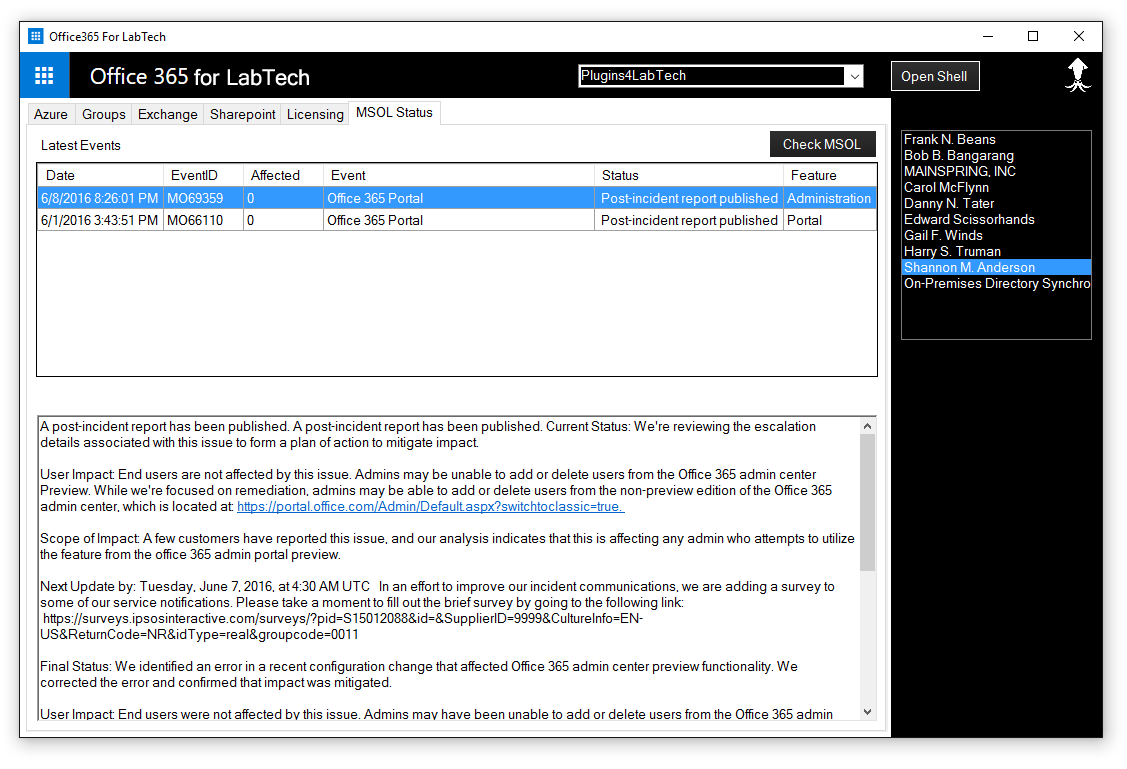Image resolution: width=1127 pixels, height=769 pixels.
Task: Open the Plugins4LabTech dropdown arrow
Action: tap(854, 76)
